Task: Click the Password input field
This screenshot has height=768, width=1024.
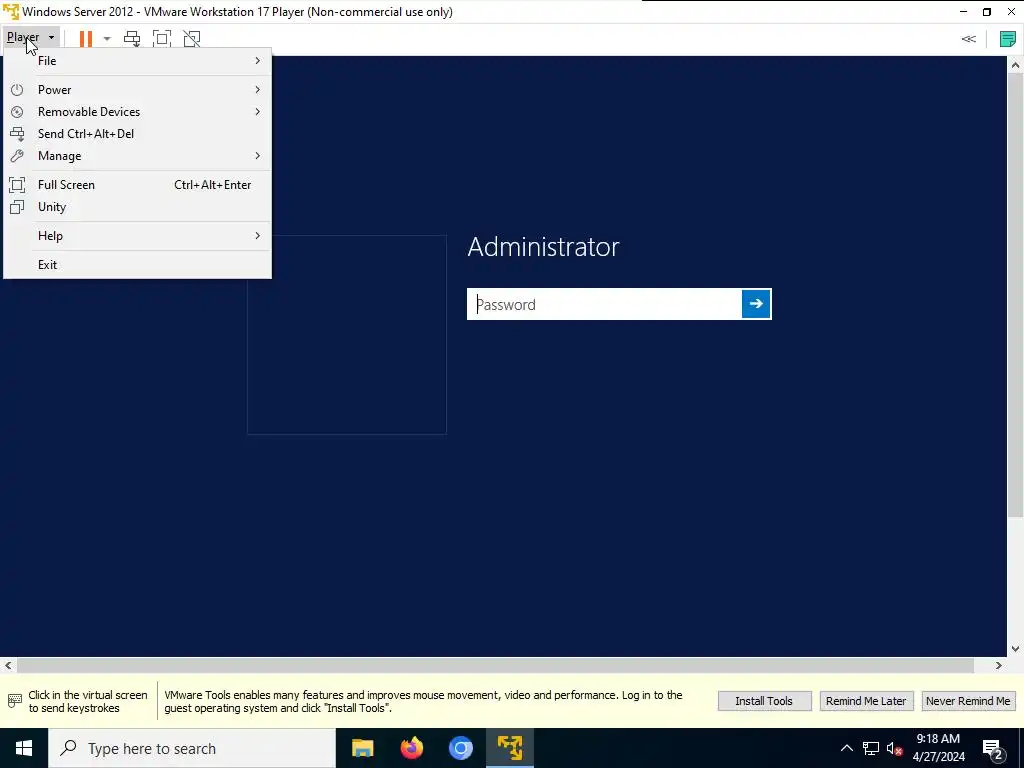Action: click(604, 304)
